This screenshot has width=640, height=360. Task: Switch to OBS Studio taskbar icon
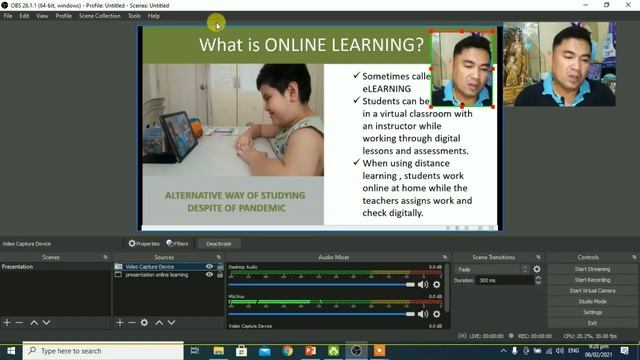coord(356,351)
